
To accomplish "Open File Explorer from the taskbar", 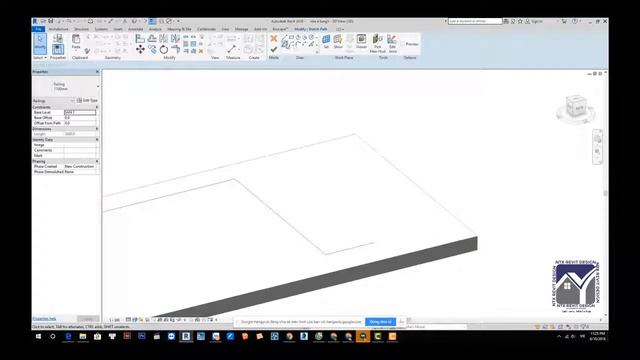I will 83,336.
